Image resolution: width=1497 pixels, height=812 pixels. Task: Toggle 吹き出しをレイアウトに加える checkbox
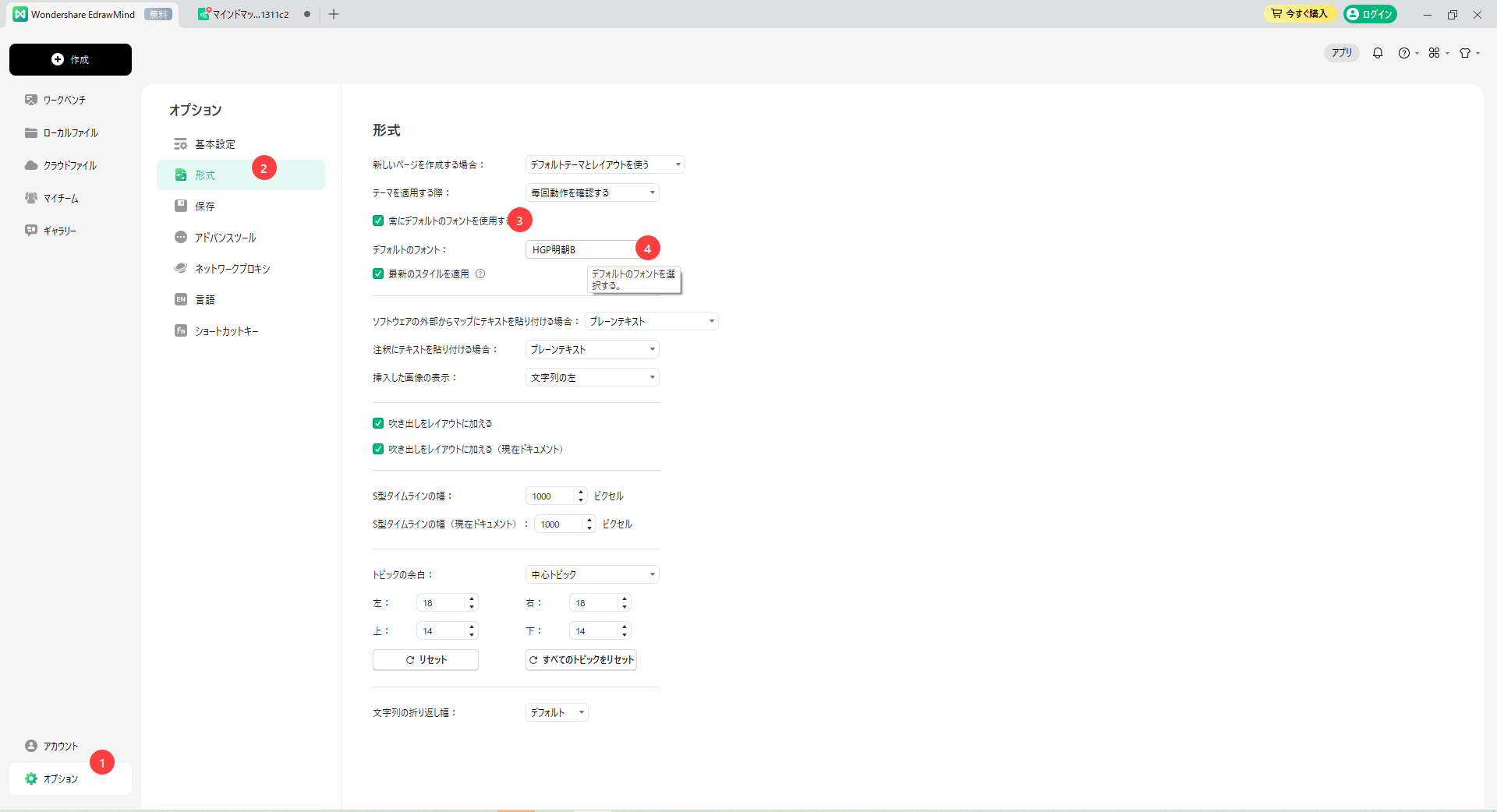tap(378, 423)
